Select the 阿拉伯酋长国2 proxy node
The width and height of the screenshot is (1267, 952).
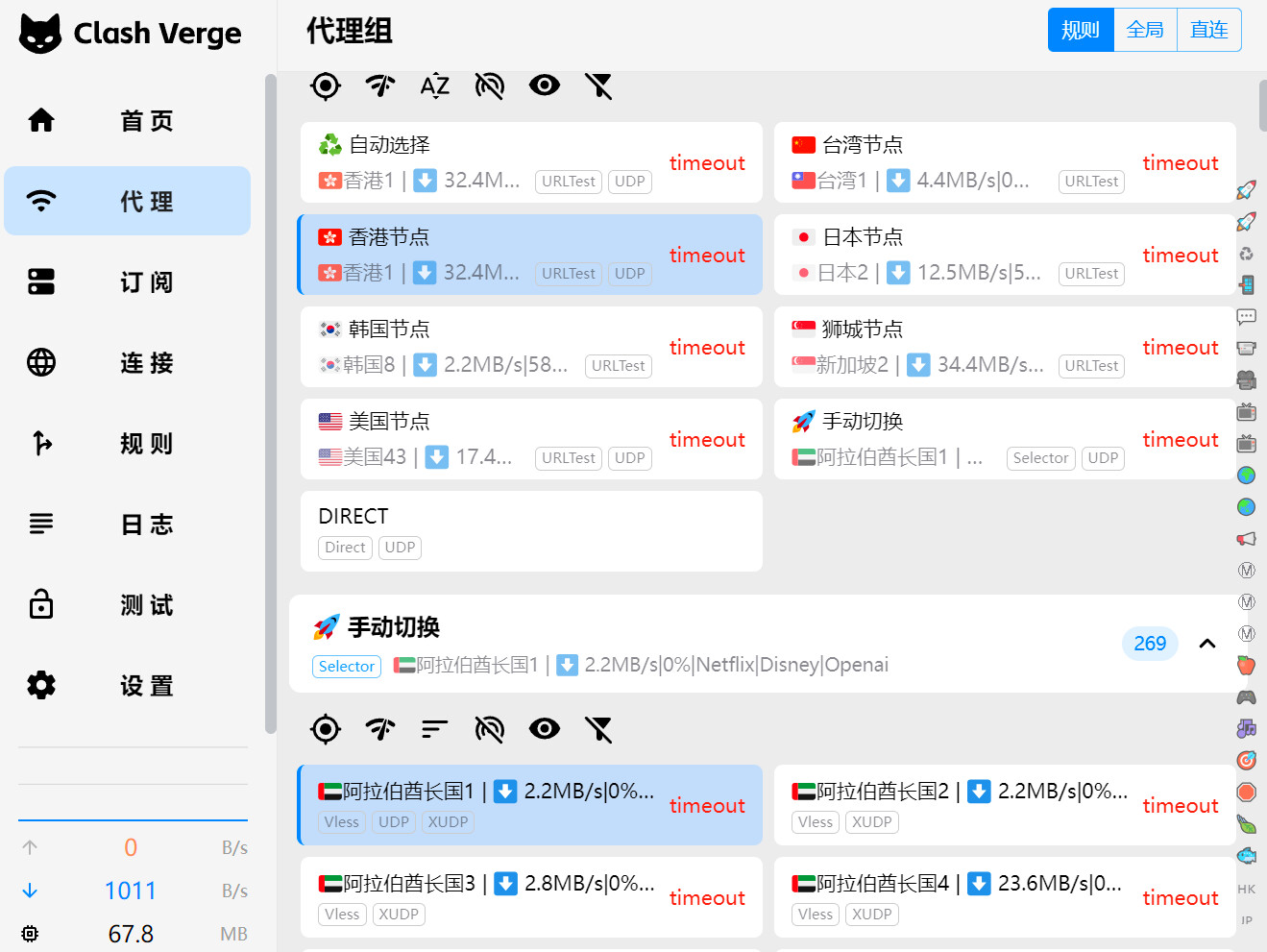[x=961, y=805]
